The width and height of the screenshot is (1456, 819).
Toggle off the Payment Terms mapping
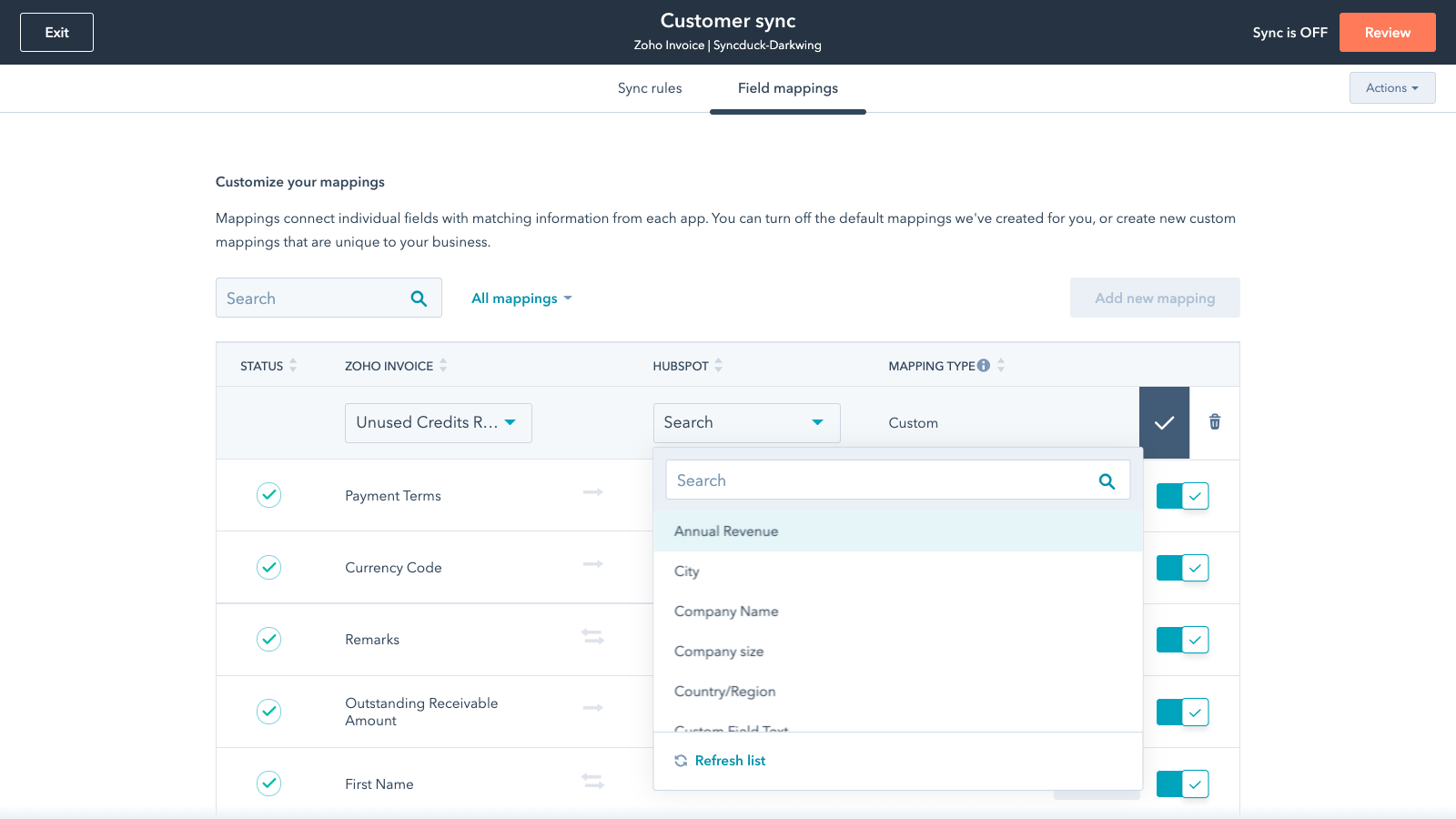[x=1182, y=496]
